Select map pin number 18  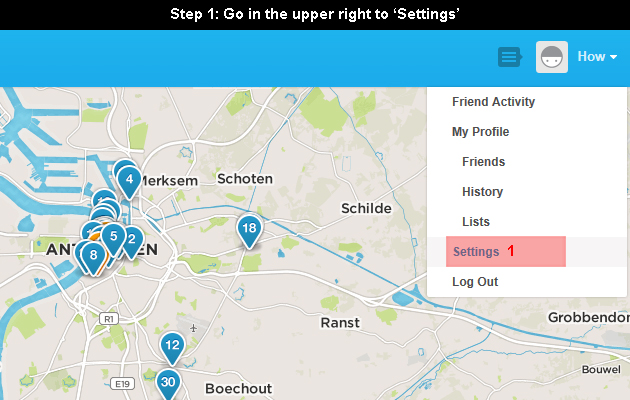(249, 231)
